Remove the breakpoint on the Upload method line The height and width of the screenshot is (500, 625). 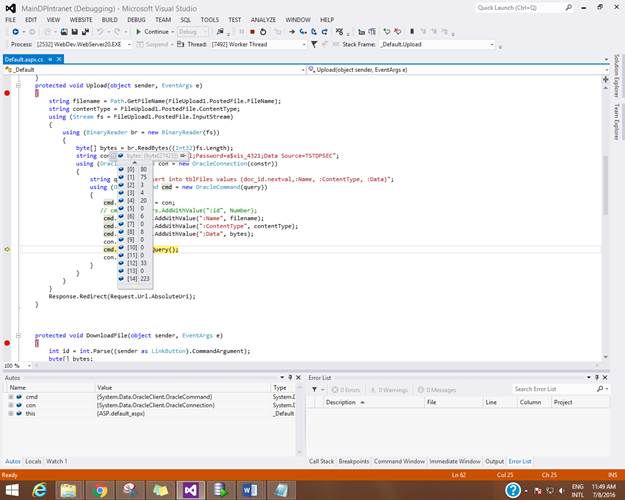pyautogui.click(x=7, y=93)
